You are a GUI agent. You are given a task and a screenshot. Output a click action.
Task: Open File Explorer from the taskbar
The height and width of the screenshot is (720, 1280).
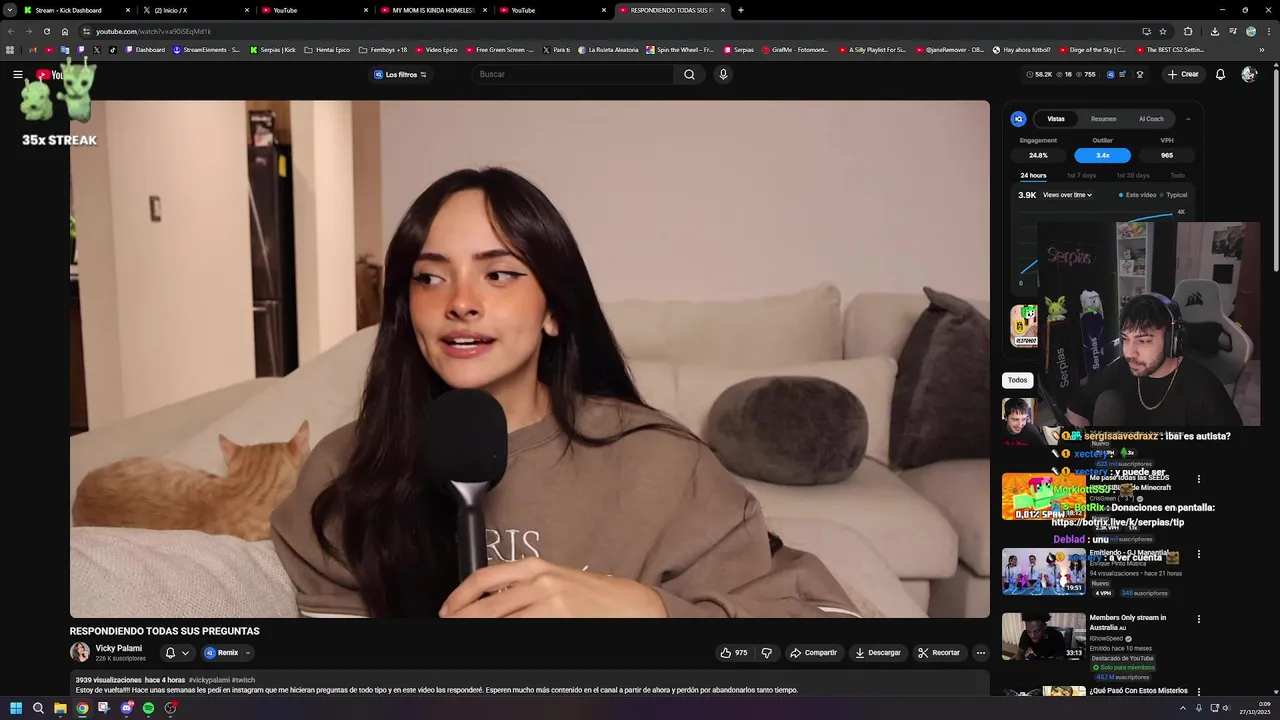click(60, 708)
